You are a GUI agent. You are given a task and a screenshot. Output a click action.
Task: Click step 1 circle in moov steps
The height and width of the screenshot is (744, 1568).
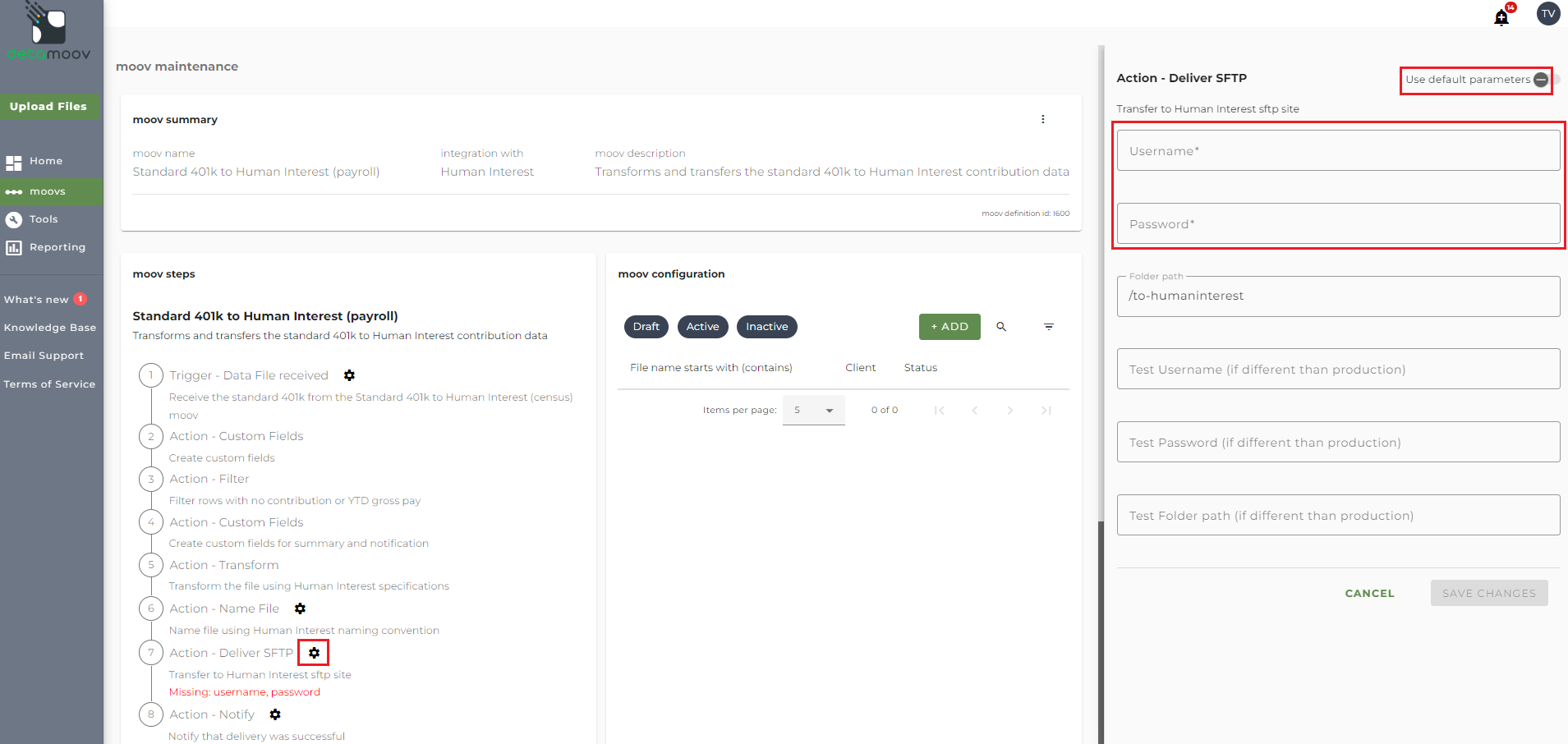151,375
